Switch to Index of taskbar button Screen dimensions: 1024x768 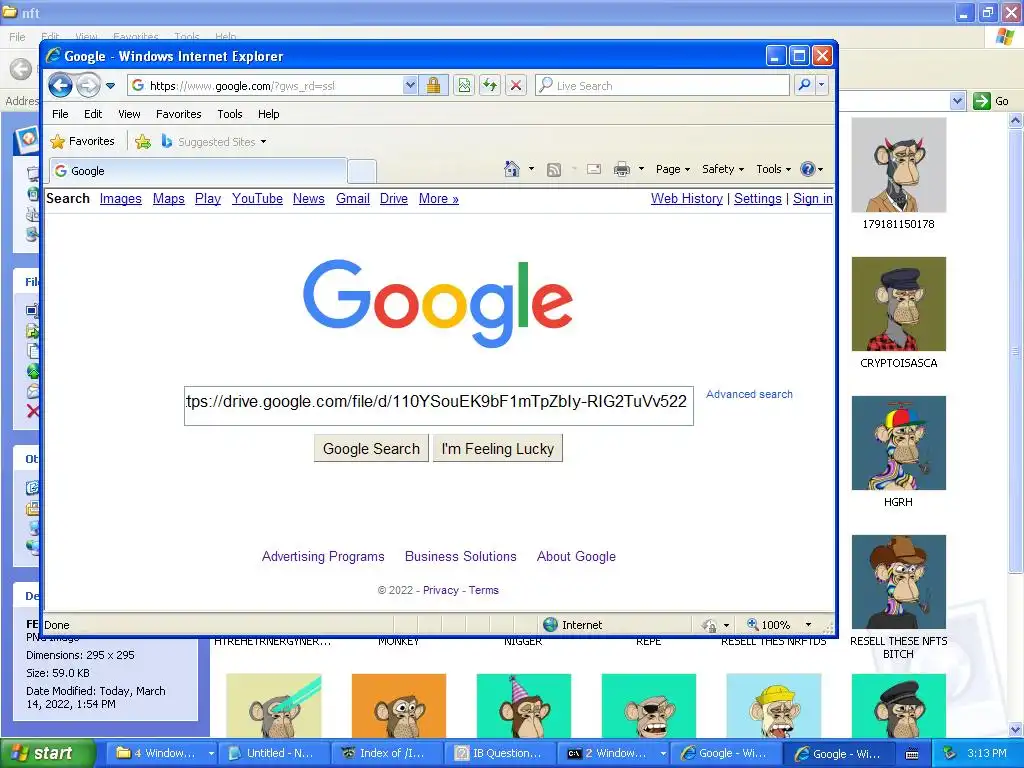(x=387, y=754)
